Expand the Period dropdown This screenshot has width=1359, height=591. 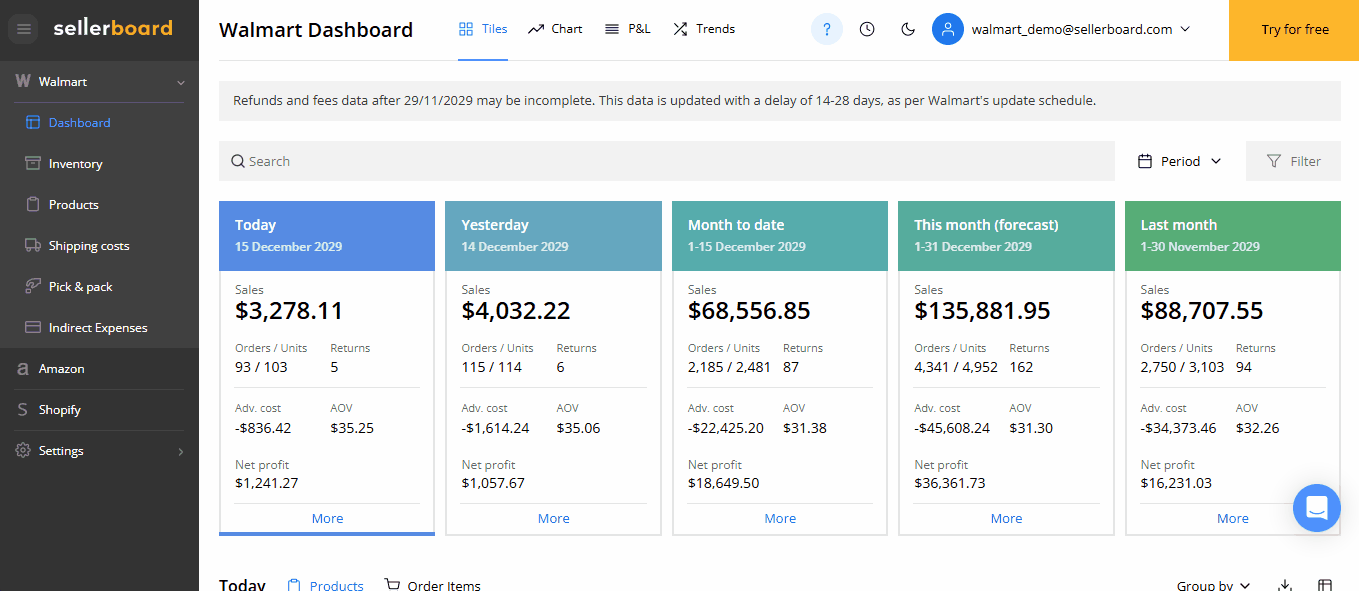pos(1180,161)
